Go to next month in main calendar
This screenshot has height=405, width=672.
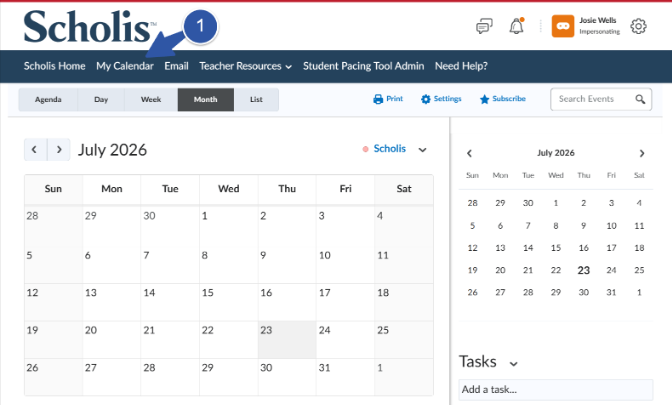pyautogui.click(x=59, y=150)
